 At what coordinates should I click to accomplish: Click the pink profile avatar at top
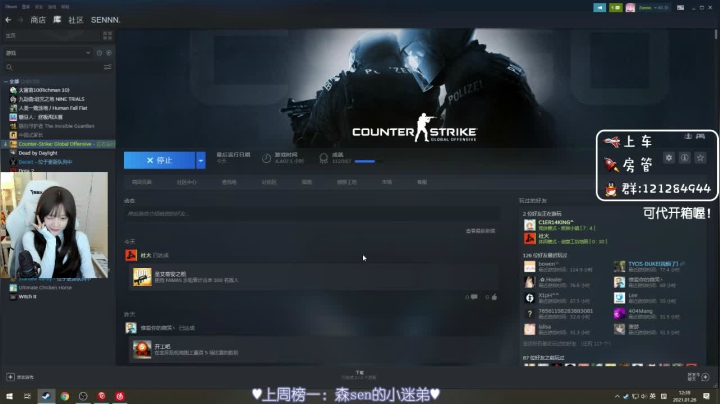coord(630,7)
